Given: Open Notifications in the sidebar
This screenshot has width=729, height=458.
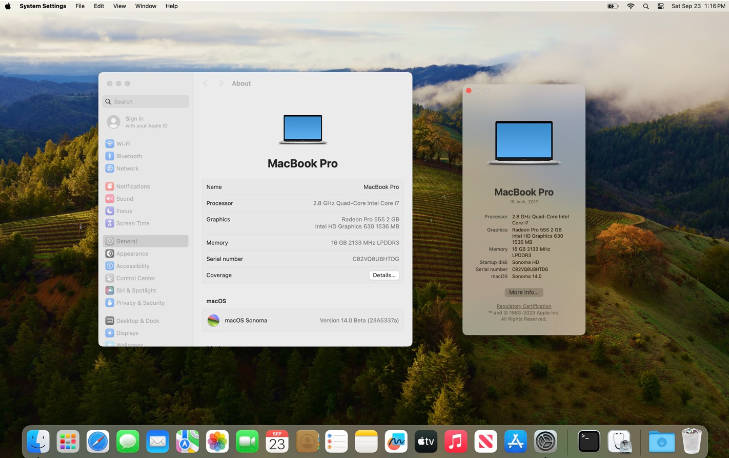Looking at the screenshot, I should tap(146, 186).
